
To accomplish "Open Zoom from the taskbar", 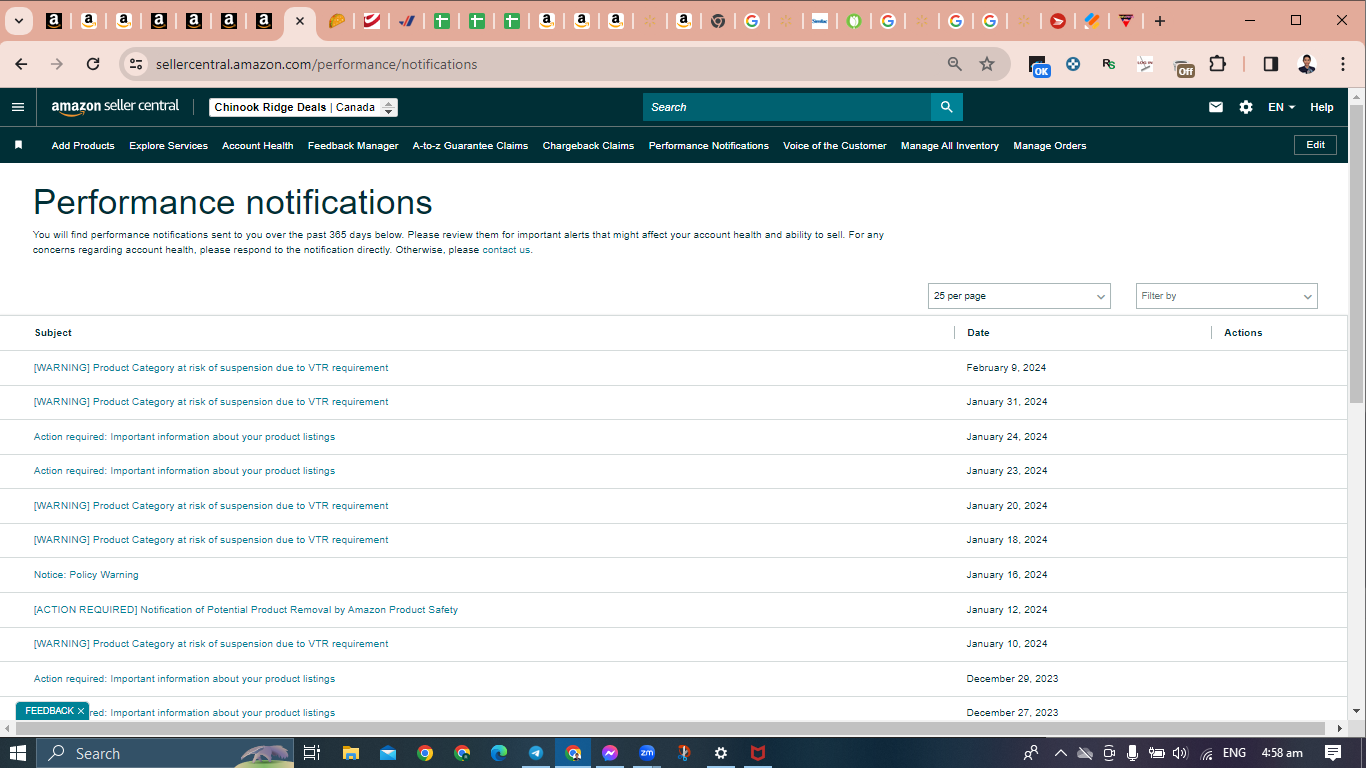I will click(x=647, y=753).
